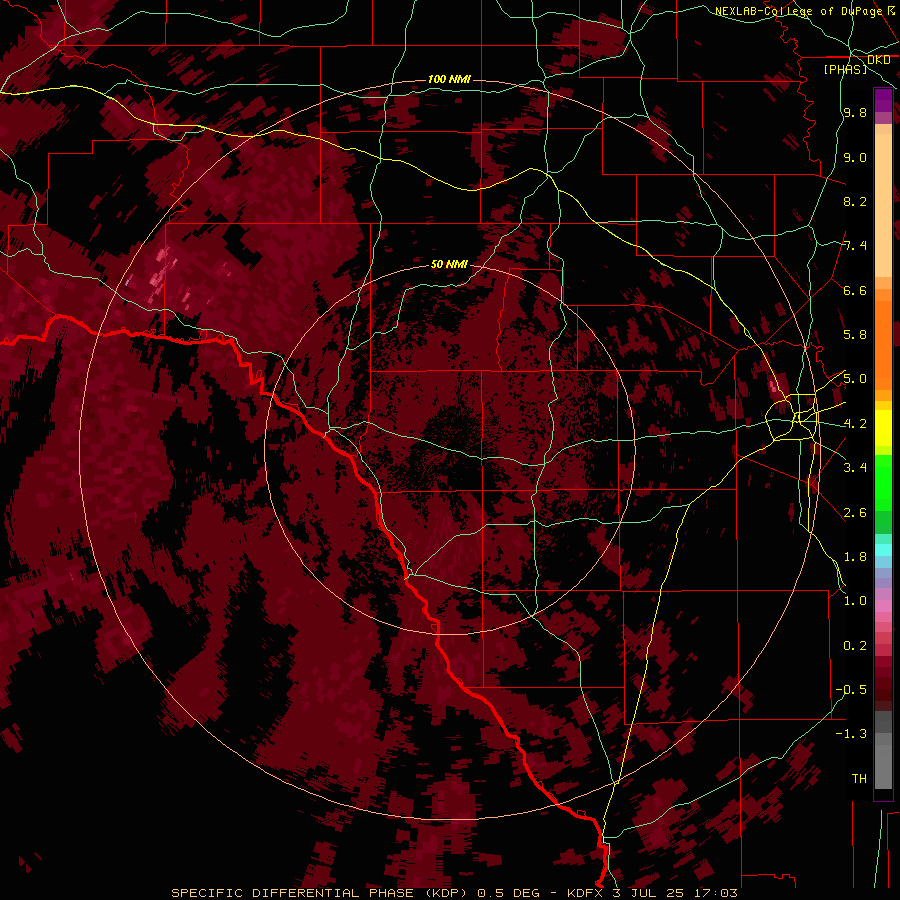Click the TH threshold label on scale

pyautogui.click(x=859, y=778)
